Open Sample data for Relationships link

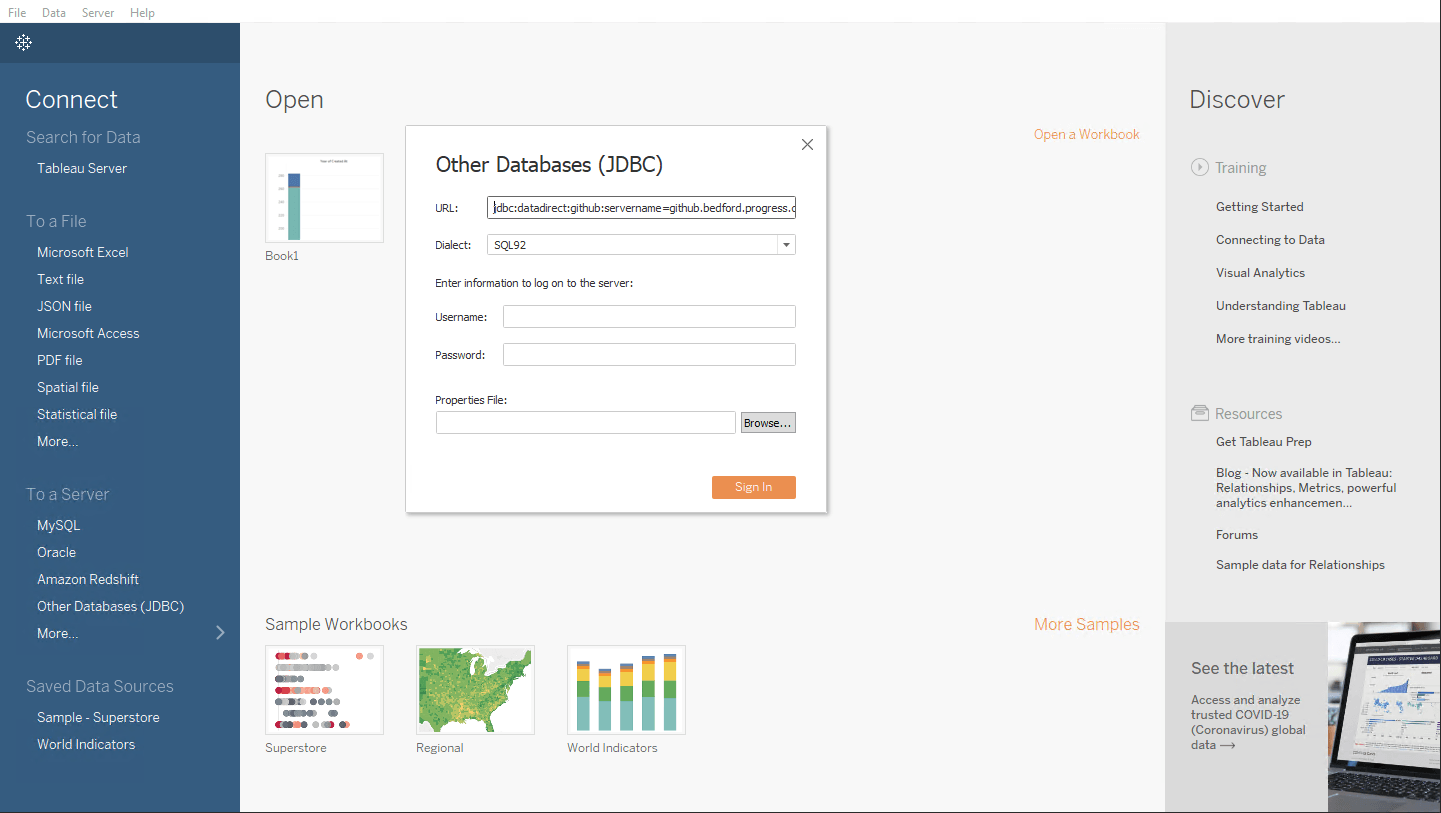point(1300,565)
